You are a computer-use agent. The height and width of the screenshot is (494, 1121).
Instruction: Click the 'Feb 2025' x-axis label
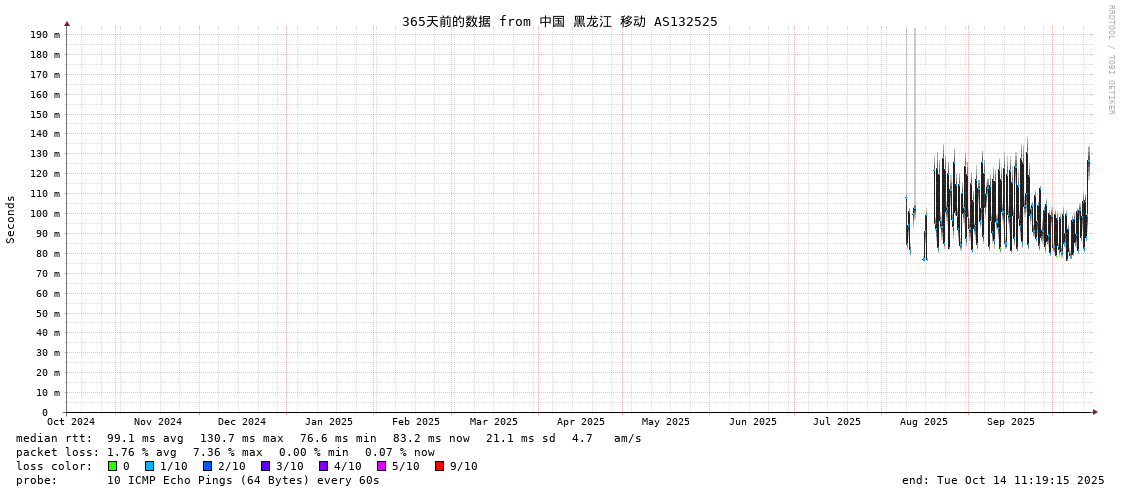pyautogui.click(x=416, y=422)
